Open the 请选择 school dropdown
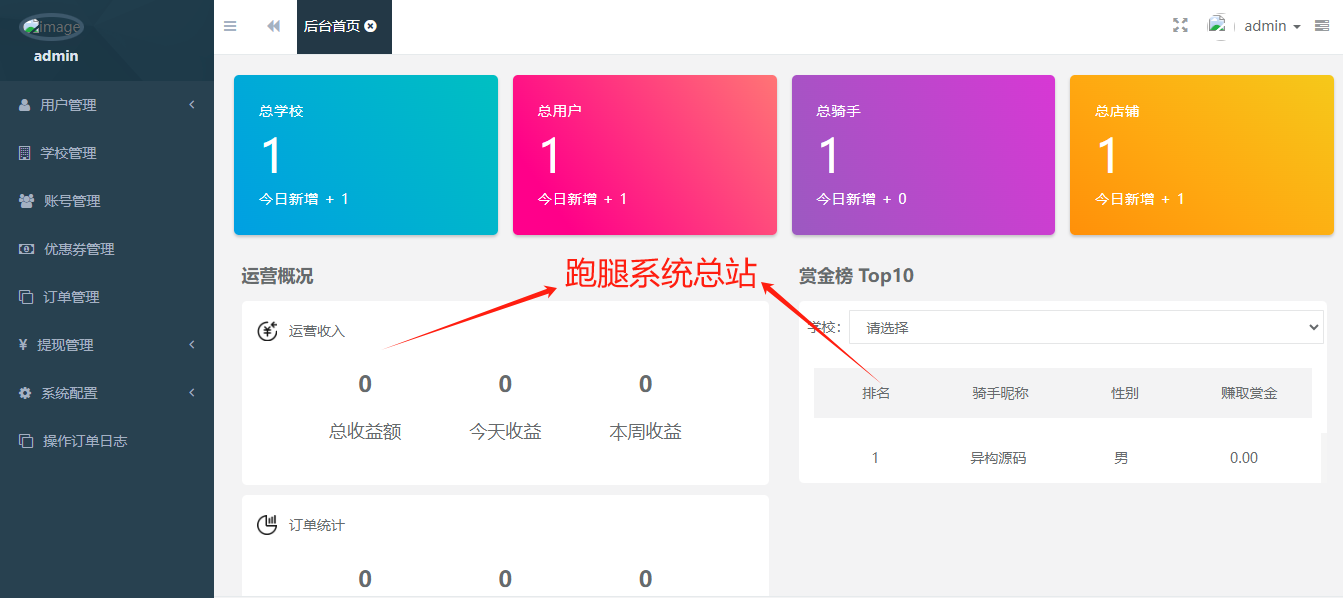 pos(1086,326)
